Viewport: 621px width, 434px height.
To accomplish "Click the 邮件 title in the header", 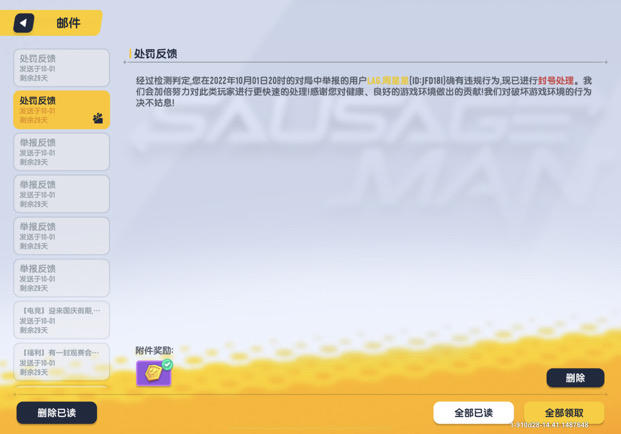I will click(68, 23).
